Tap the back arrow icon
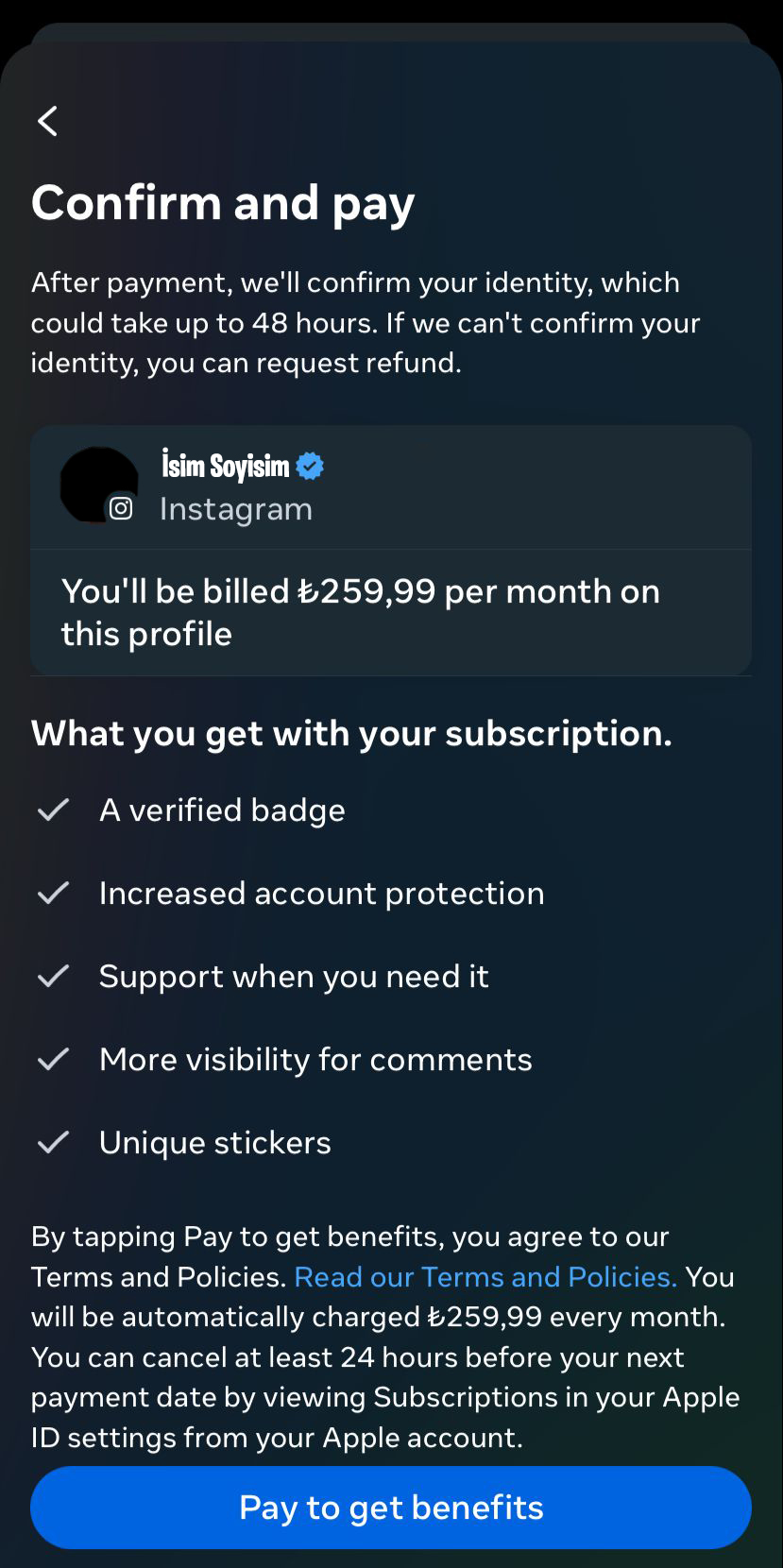The height and width of the screenshot is (1568, 783). (x=48, y=121)
